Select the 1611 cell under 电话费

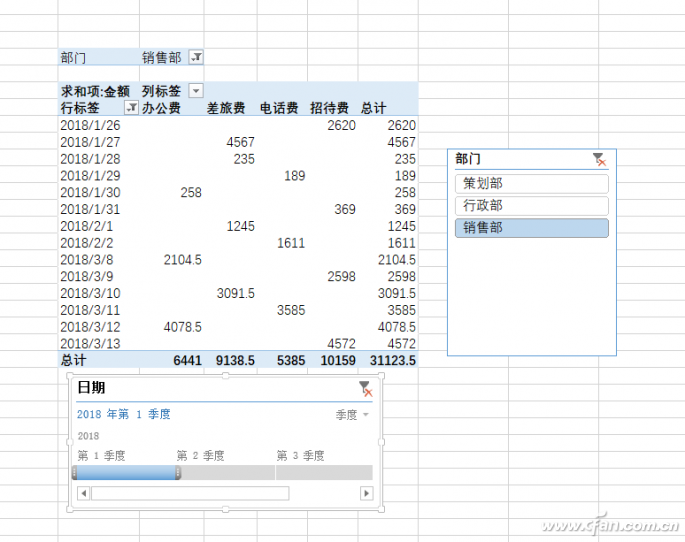(291, 243)
